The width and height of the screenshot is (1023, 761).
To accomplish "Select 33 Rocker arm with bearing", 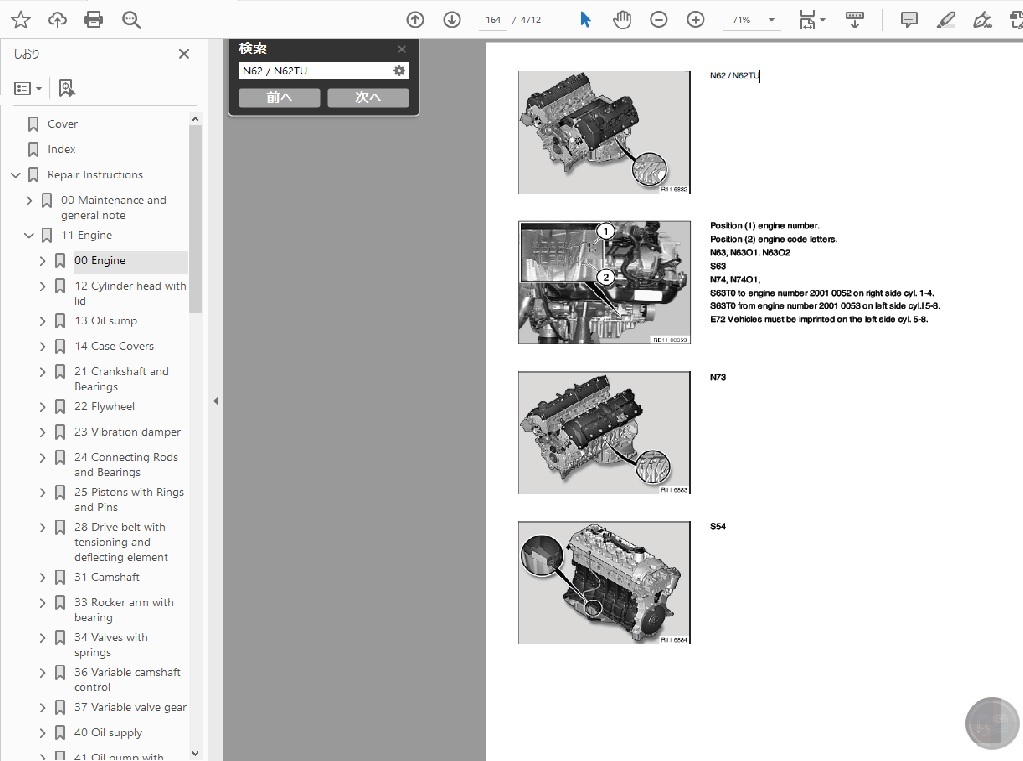I will (x=124, y=610).
